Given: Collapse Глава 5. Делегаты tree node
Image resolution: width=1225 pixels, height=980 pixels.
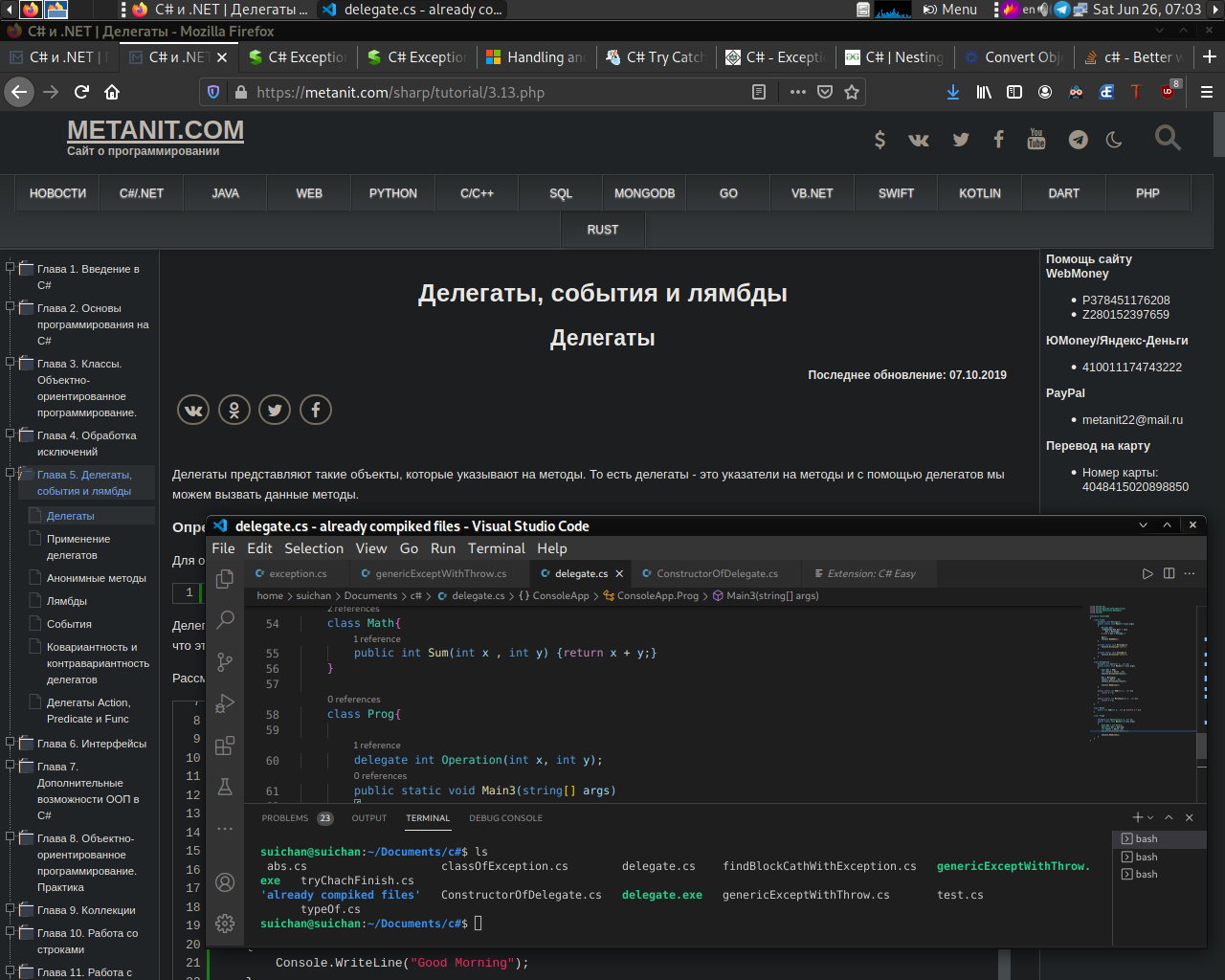Looking at the screenshot, I should [11, 474].
